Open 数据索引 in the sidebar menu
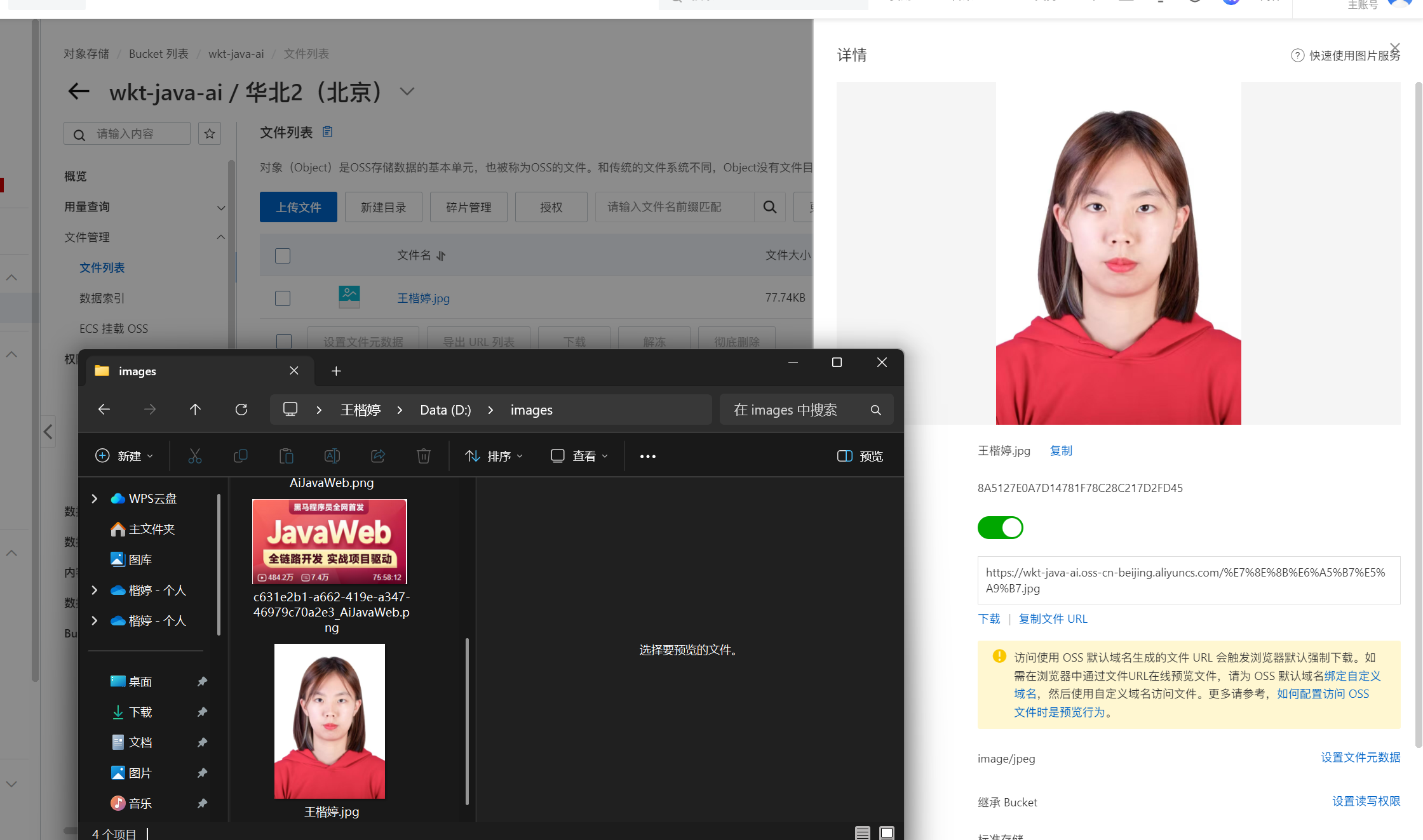 102,298
